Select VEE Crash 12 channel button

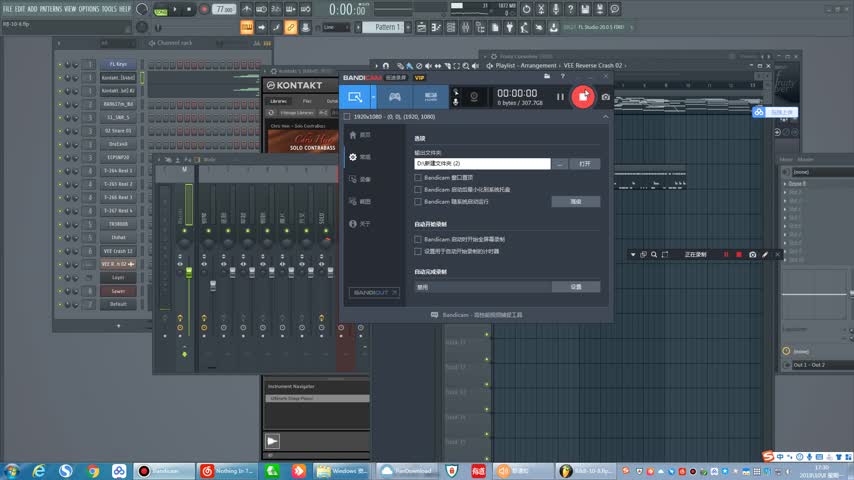118,251
